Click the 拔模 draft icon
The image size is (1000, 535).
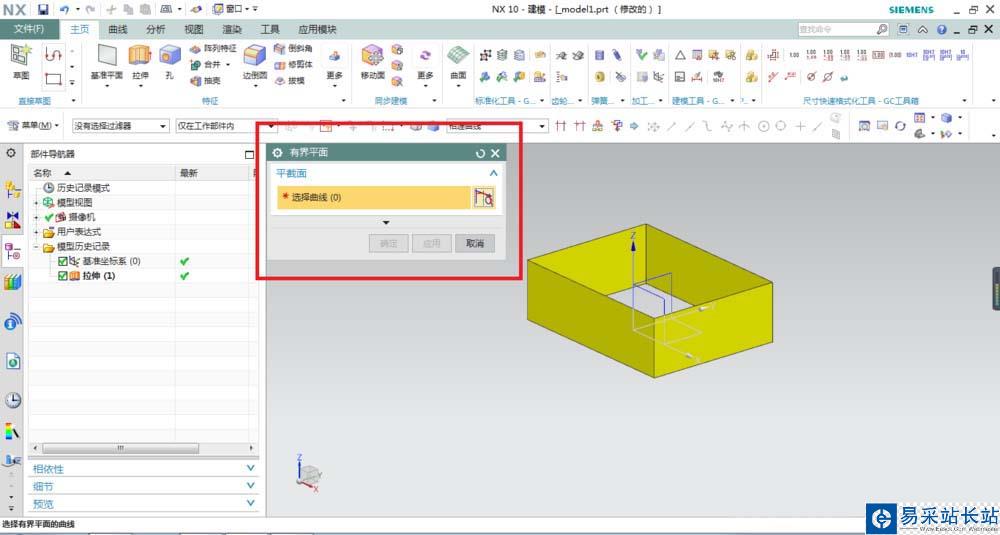click(279, 81)
